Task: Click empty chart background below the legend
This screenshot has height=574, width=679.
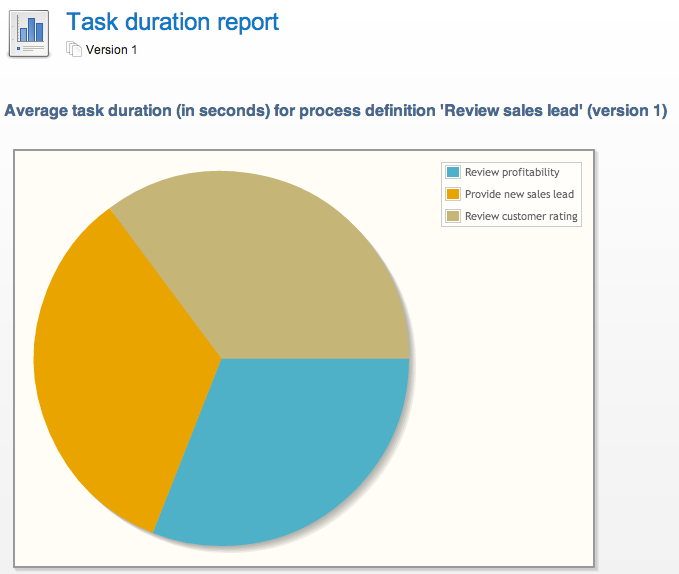Action: point(510,400)
